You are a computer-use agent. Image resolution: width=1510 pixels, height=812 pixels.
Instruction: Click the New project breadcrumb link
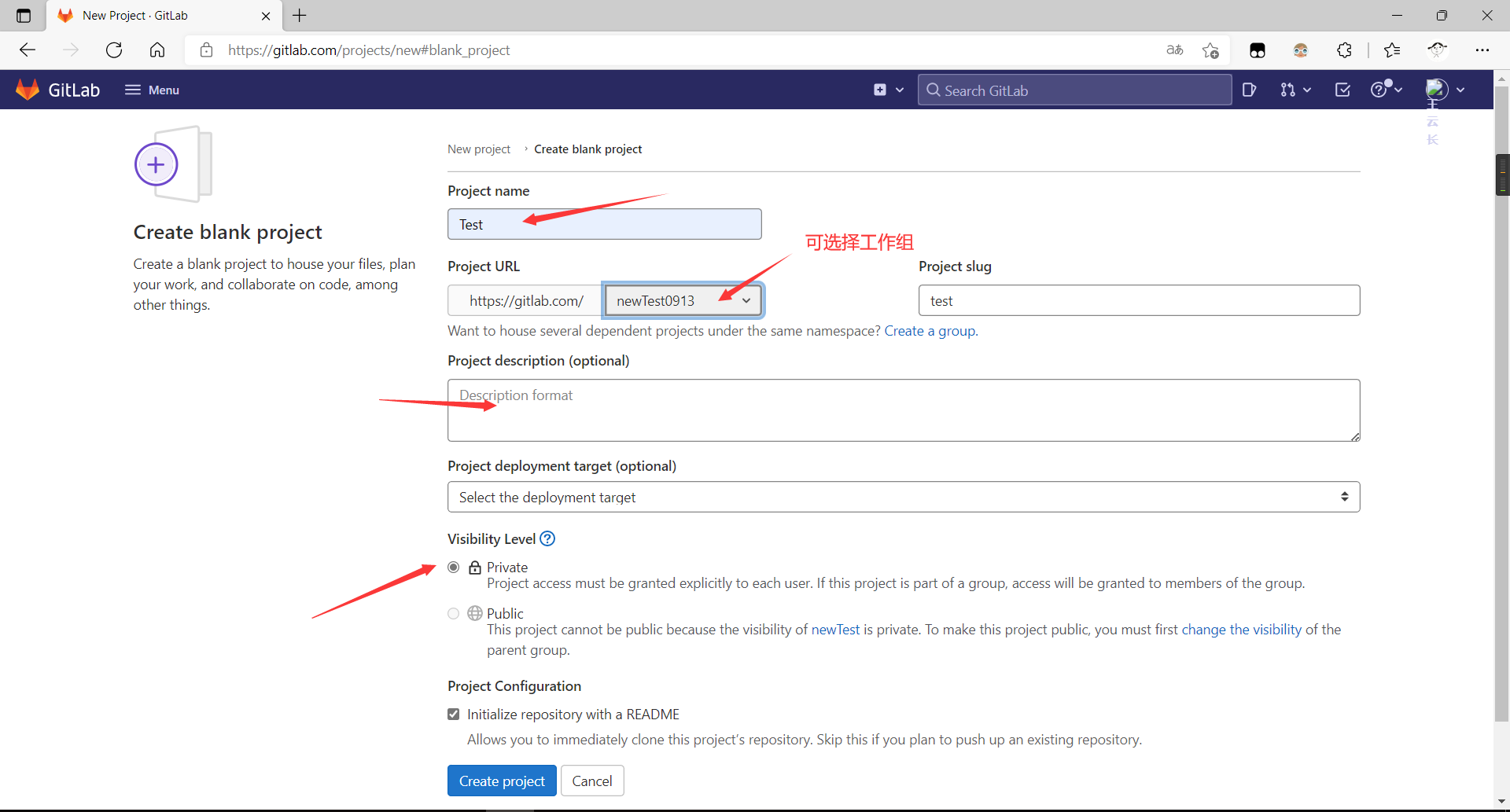(479, 149)
